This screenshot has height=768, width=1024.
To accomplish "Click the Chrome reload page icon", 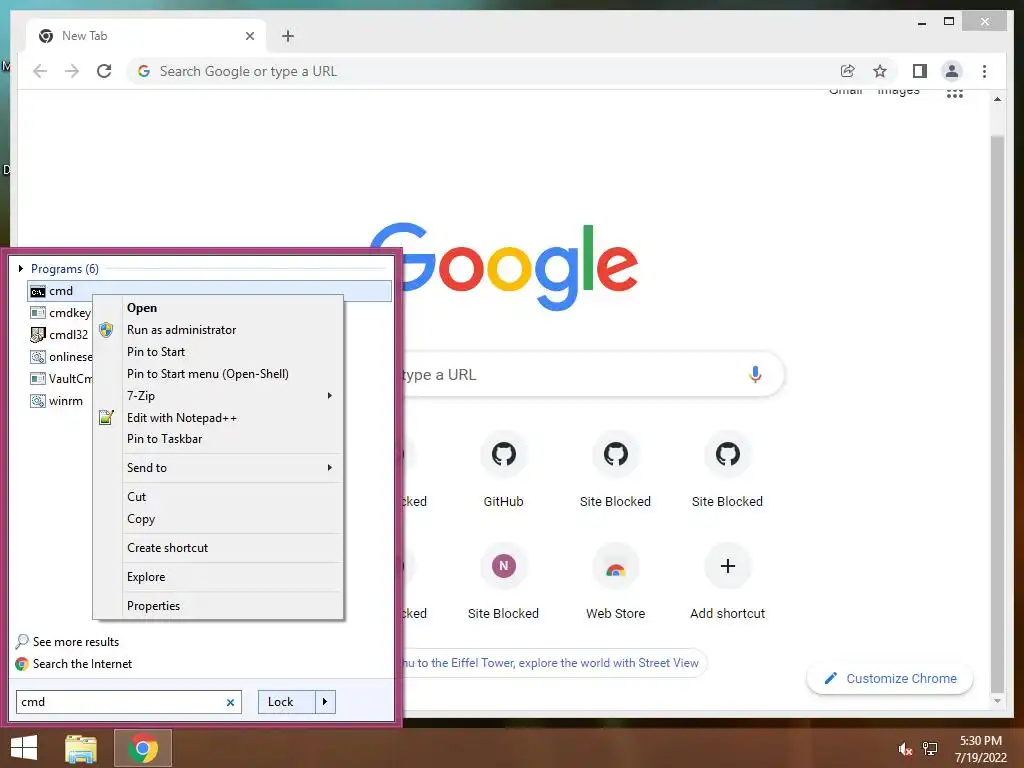I will tap(104, 71).
